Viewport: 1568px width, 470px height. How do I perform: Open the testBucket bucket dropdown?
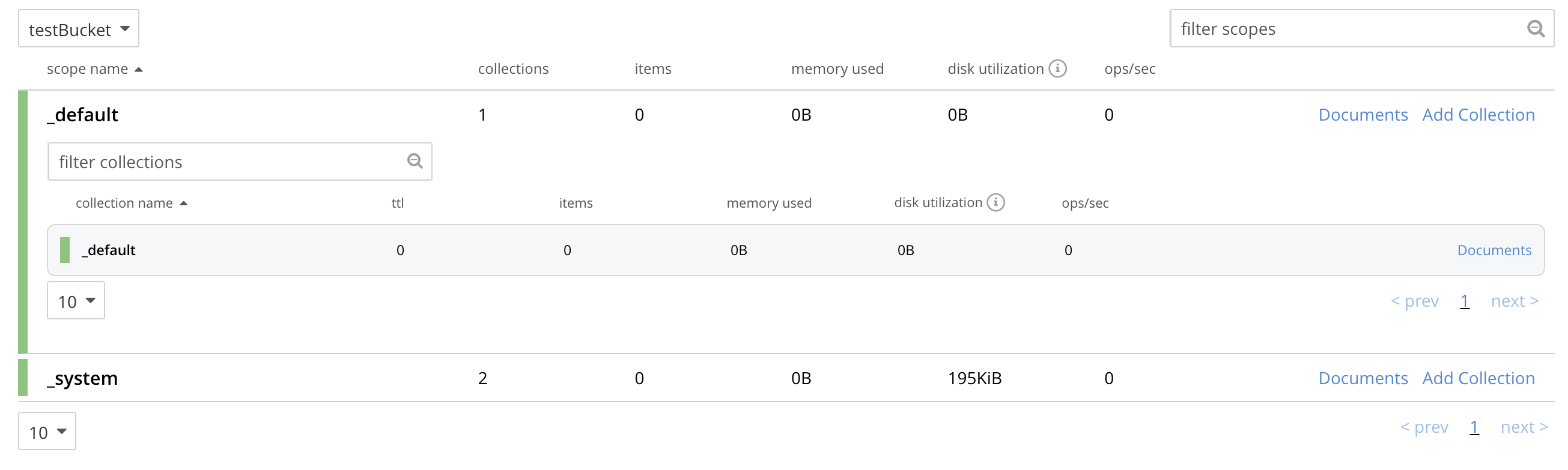pos(79,29)
